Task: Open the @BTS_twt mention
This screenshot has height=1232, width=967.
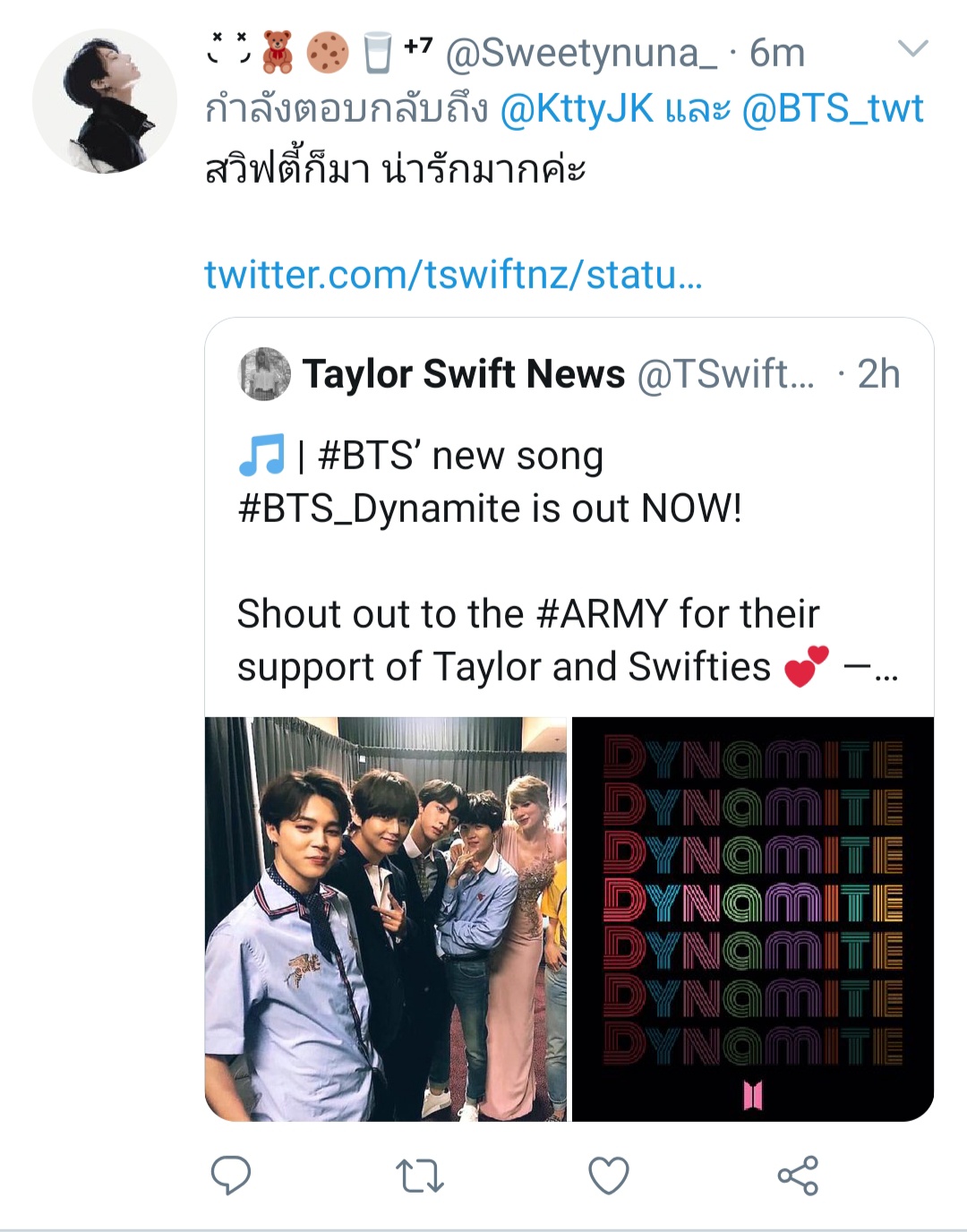Action: pos(833,109)
